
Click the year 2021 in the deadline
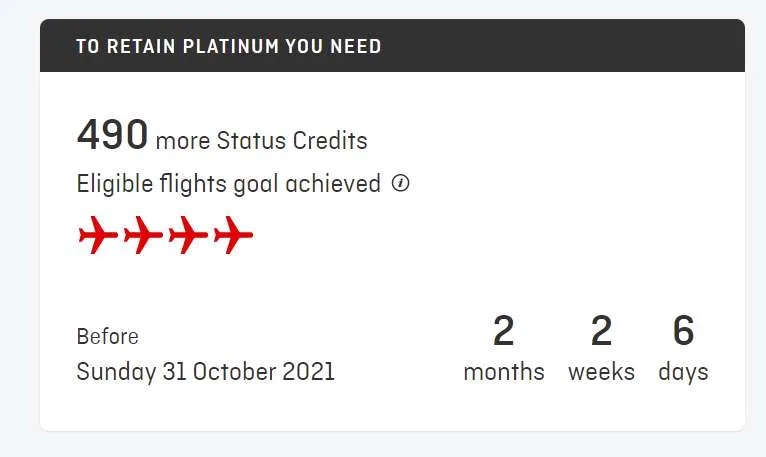(307, 372)
